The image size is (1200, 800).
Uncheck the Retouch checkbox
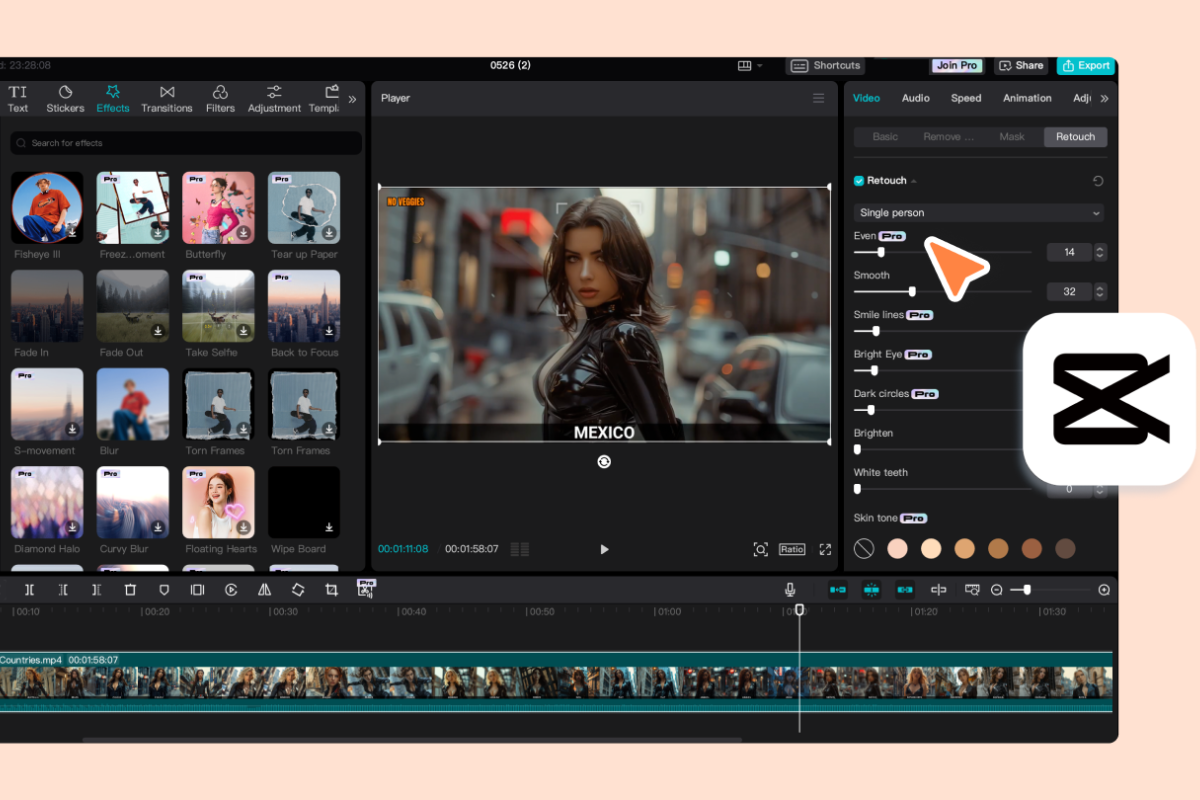pyautogui.click(x=859, y=181)
